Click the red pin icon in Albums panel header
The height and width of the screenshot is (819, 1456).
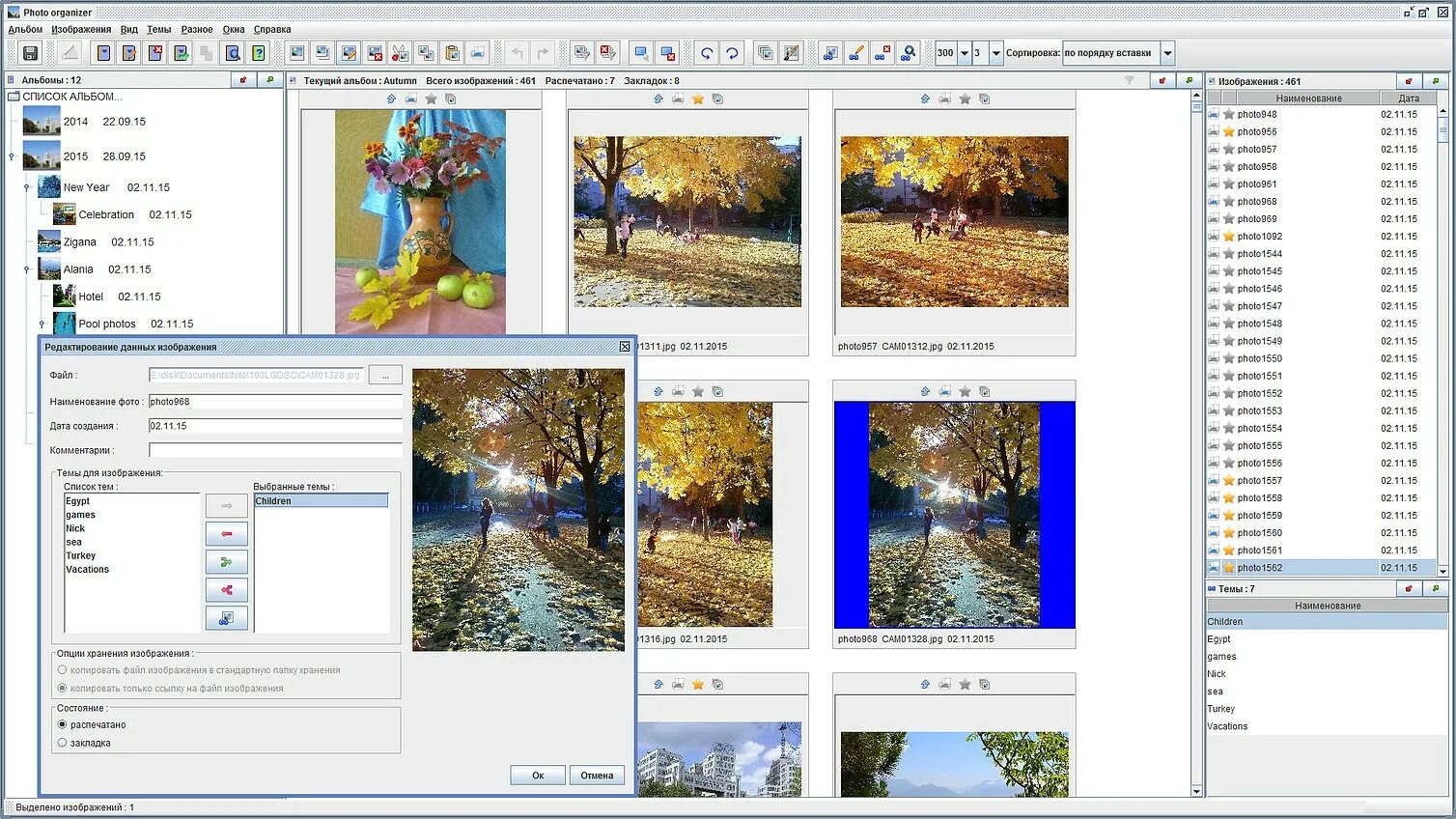point(243,80)
